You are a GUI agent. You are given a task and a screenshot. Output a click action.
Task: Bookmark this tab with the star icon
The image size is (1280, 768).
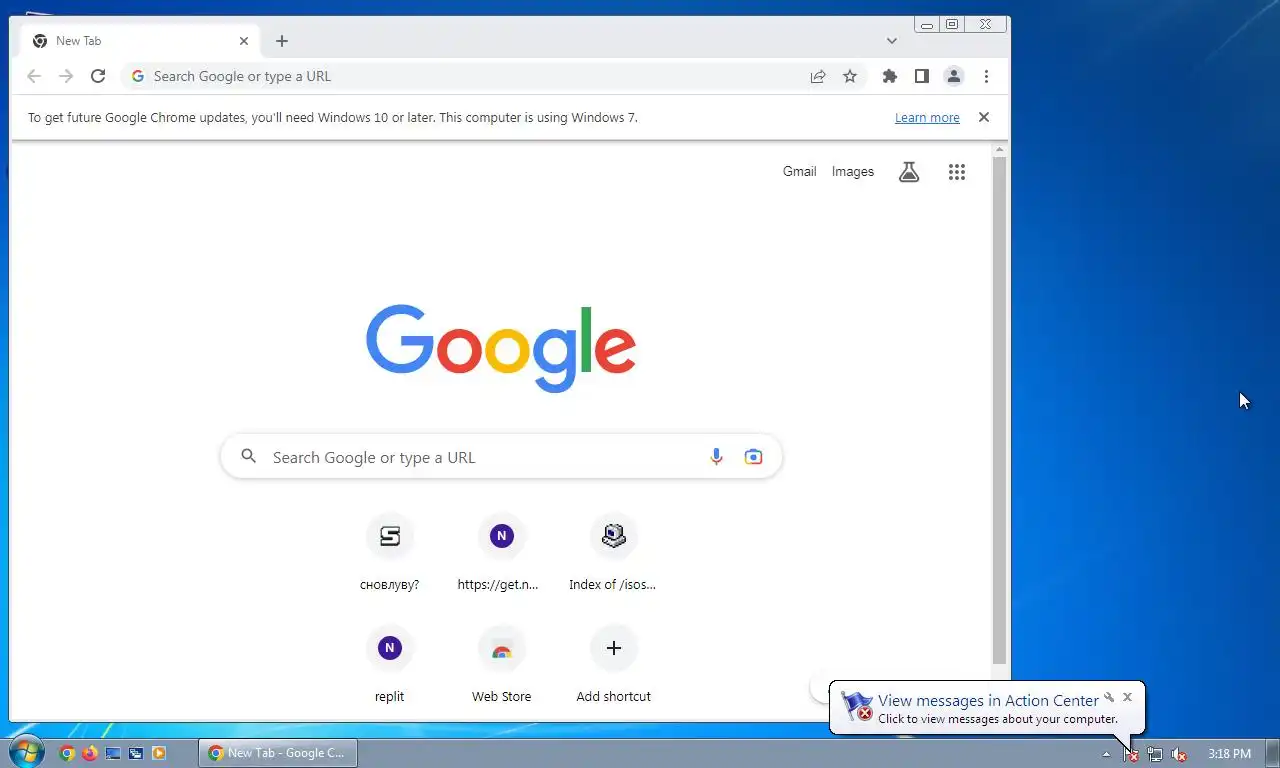[x=850, y=76]
